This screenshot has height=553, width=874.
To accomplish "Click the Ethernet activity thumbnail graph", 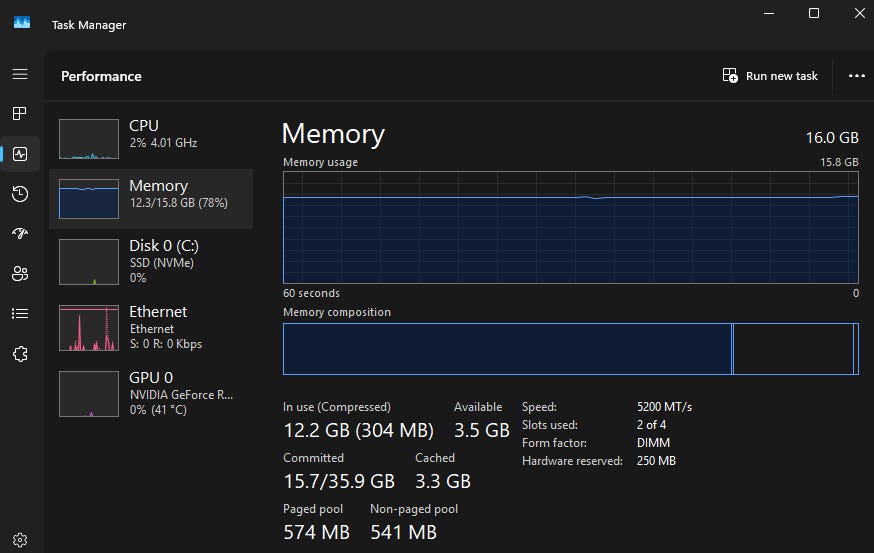I will (x=89, y=329).
